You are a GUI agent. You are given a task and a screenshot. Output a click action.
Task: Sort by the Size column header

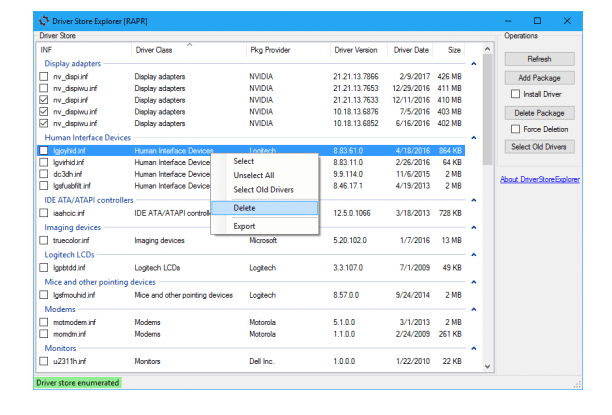click(x=449, y=50)
